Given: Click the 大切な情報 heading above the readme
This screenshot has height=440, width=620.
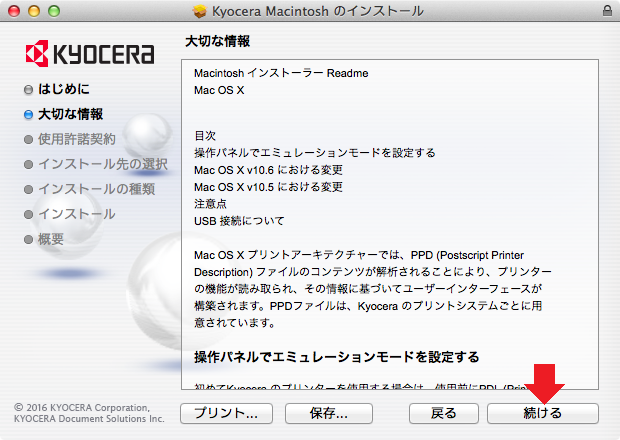Looking at the screenshot, I should 217,41.
